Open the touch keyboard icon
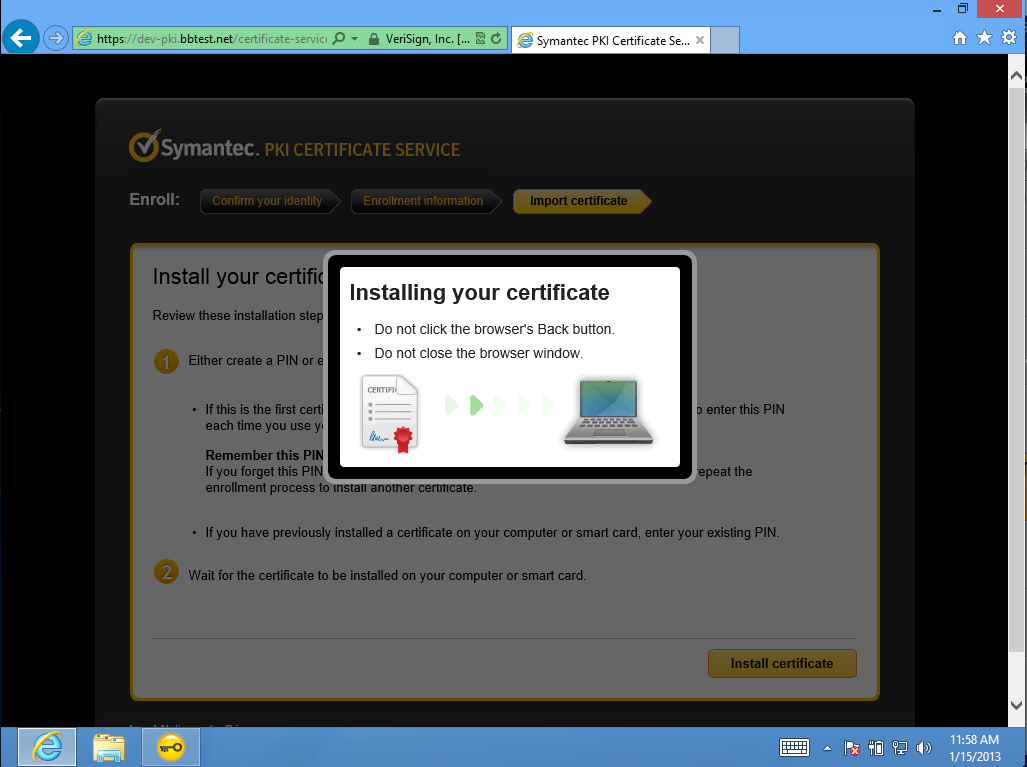This screenshot has height=767, width=1027. pos(794,747)
